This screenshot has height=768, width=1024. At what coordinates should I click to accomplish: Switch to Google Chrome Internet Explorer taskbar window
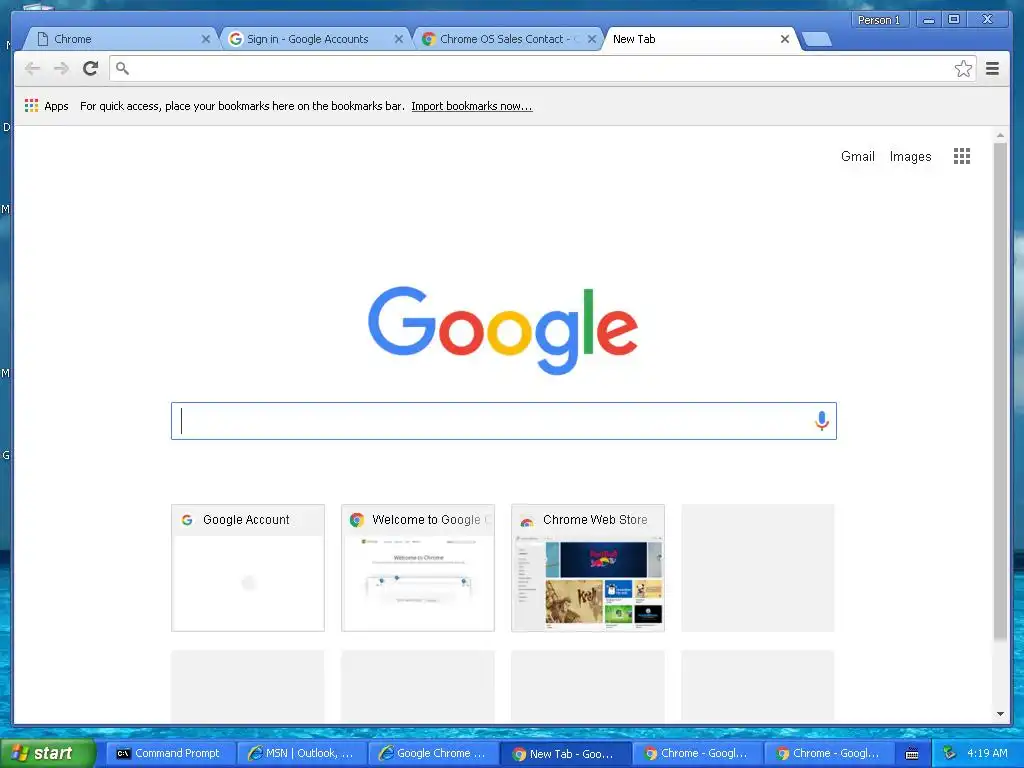coord(433,754)
